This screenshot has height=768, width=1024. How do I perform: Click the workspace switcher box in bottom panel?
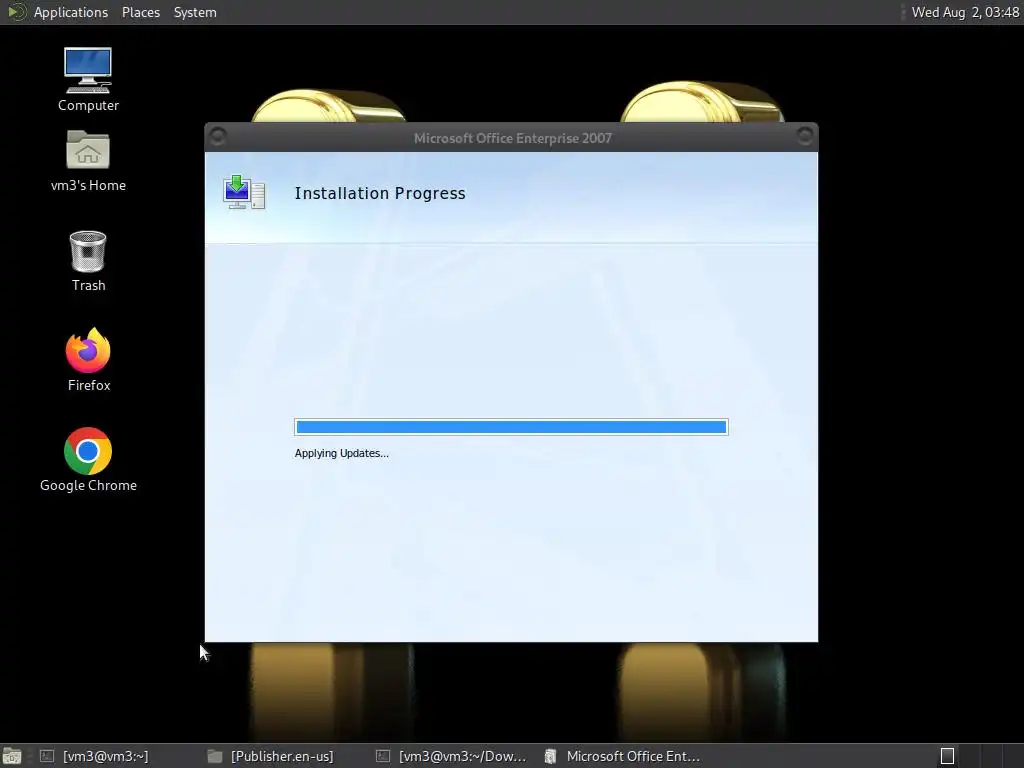pos(948,756)
